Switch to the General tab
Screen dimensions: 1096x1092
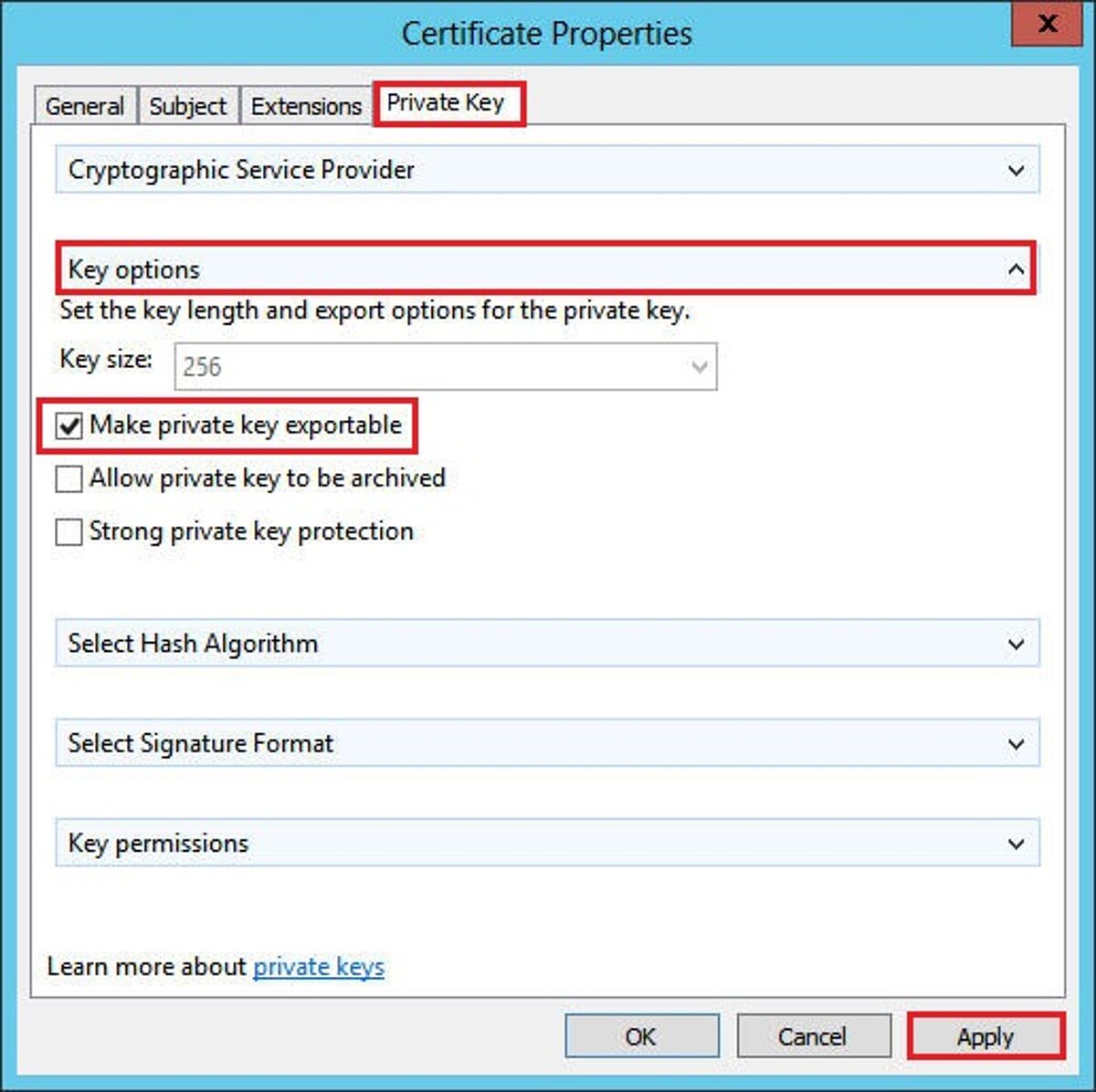coord(84,106)
